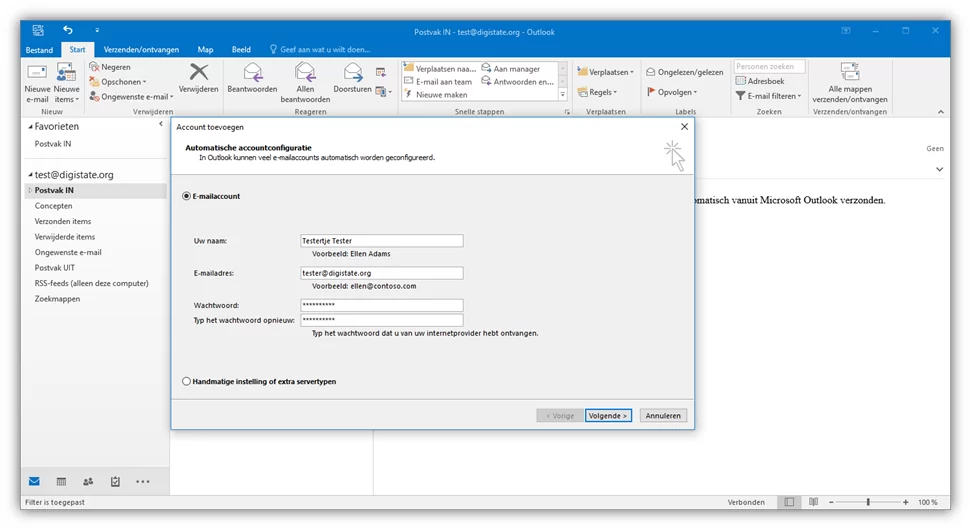Click the E-mailadres input field
The image size is (971, 530).
pyautogui.click(x=381, y=273)
